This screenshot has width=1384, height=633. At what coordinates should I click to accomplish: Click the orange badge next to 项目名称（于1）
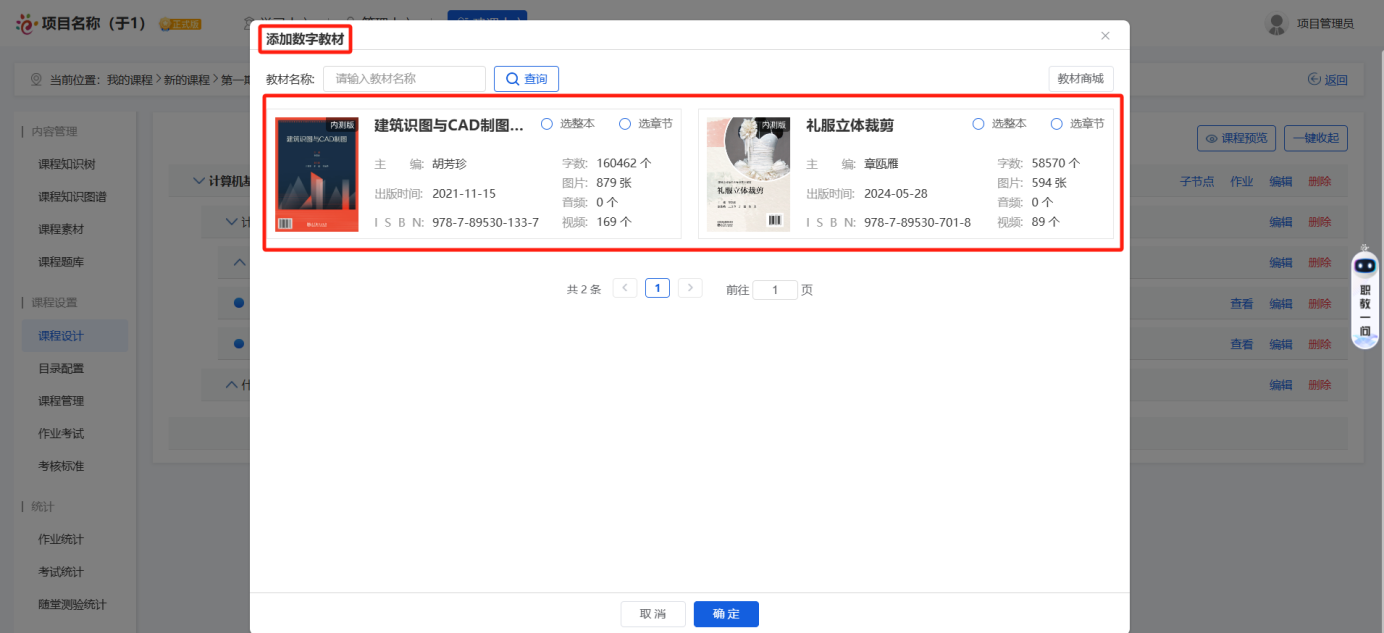tap(178, 21)
